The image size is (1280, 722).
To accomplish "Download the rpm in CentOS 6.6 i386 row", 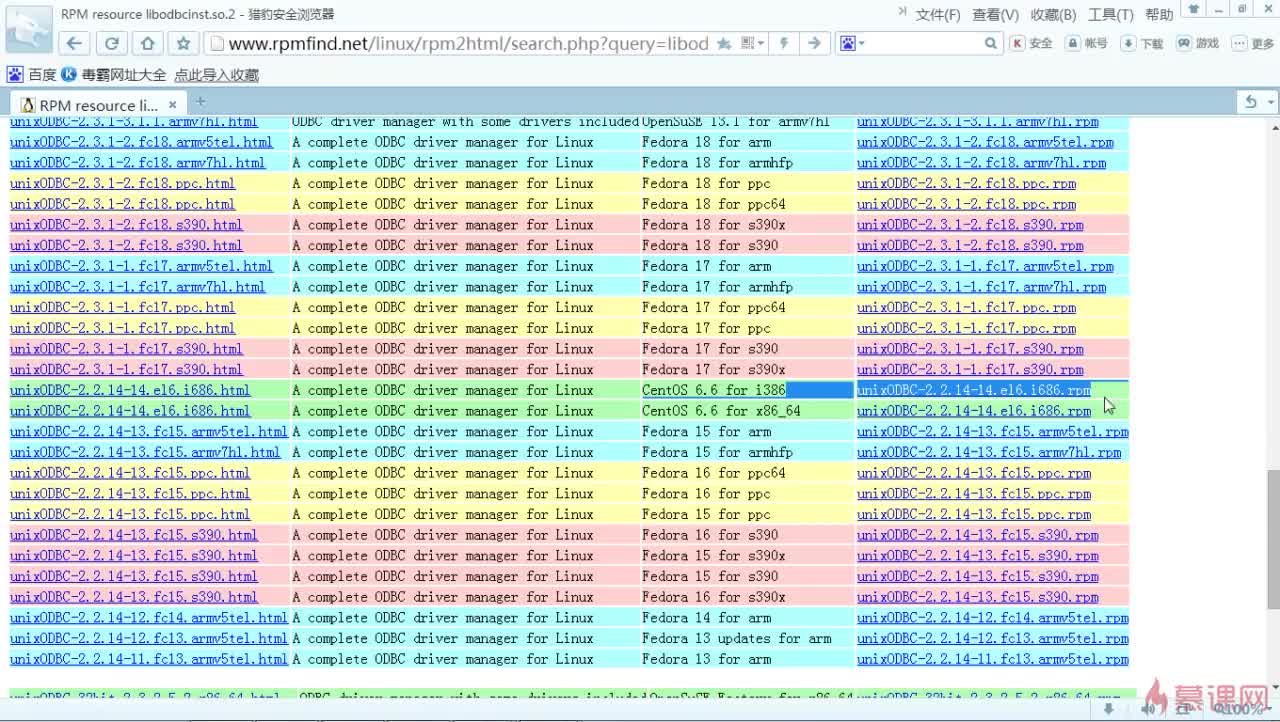I will (974, 390).
